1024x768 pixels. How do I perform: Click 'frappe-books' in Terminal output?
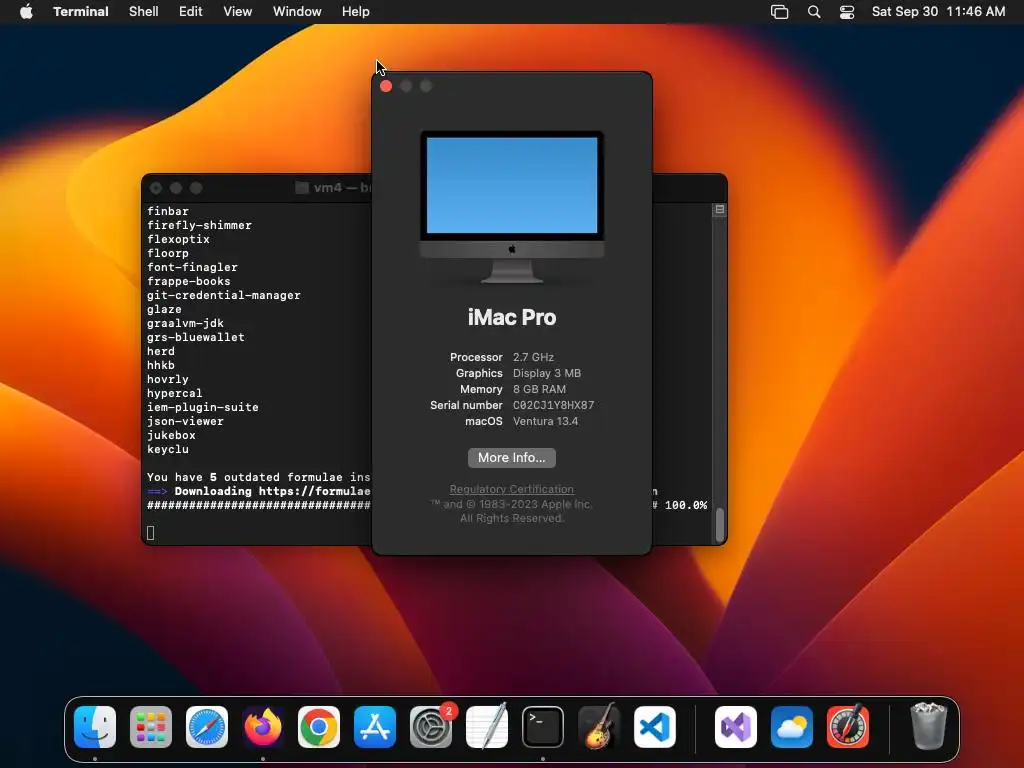pos(189,281)
